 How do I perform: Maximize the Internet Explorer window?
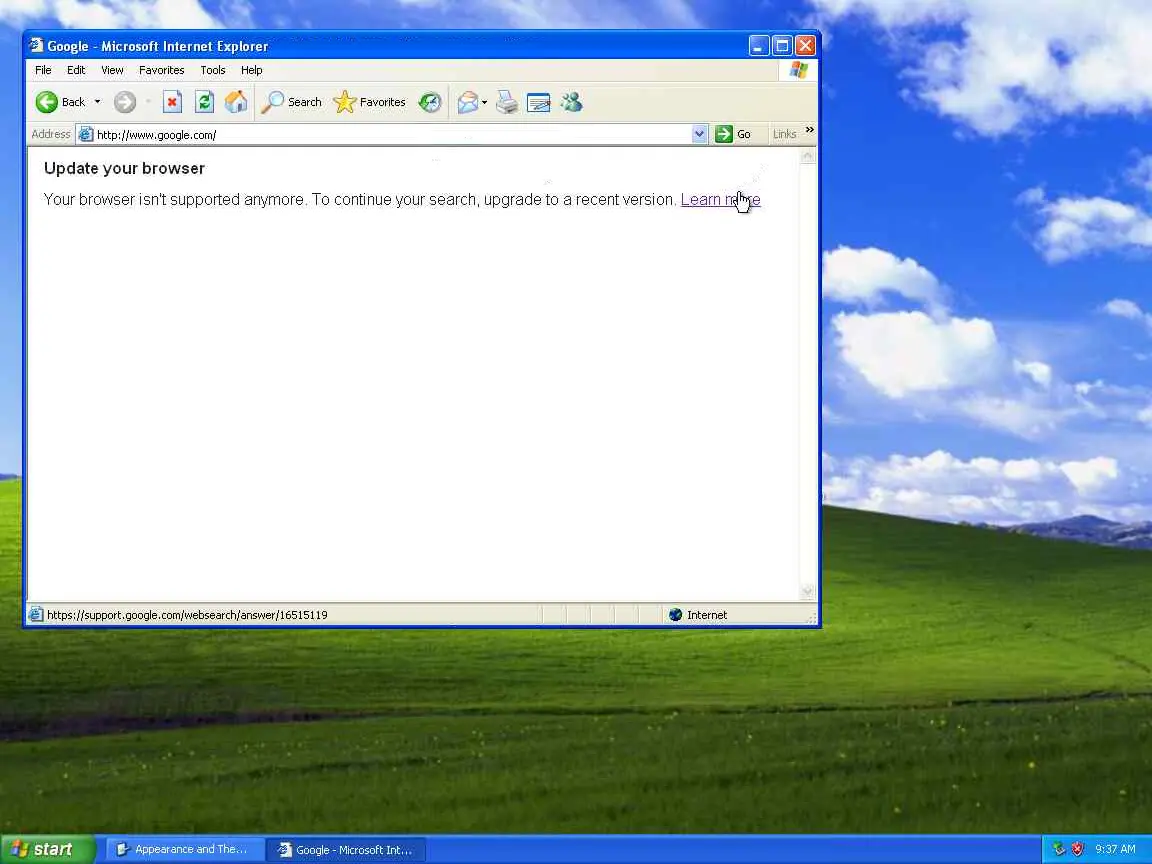coord(782,46)
